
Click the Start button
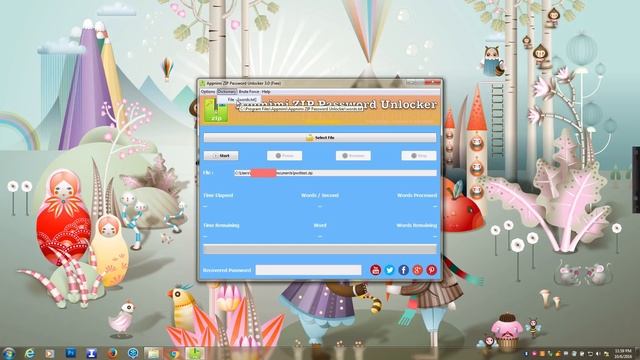(221, 156)
